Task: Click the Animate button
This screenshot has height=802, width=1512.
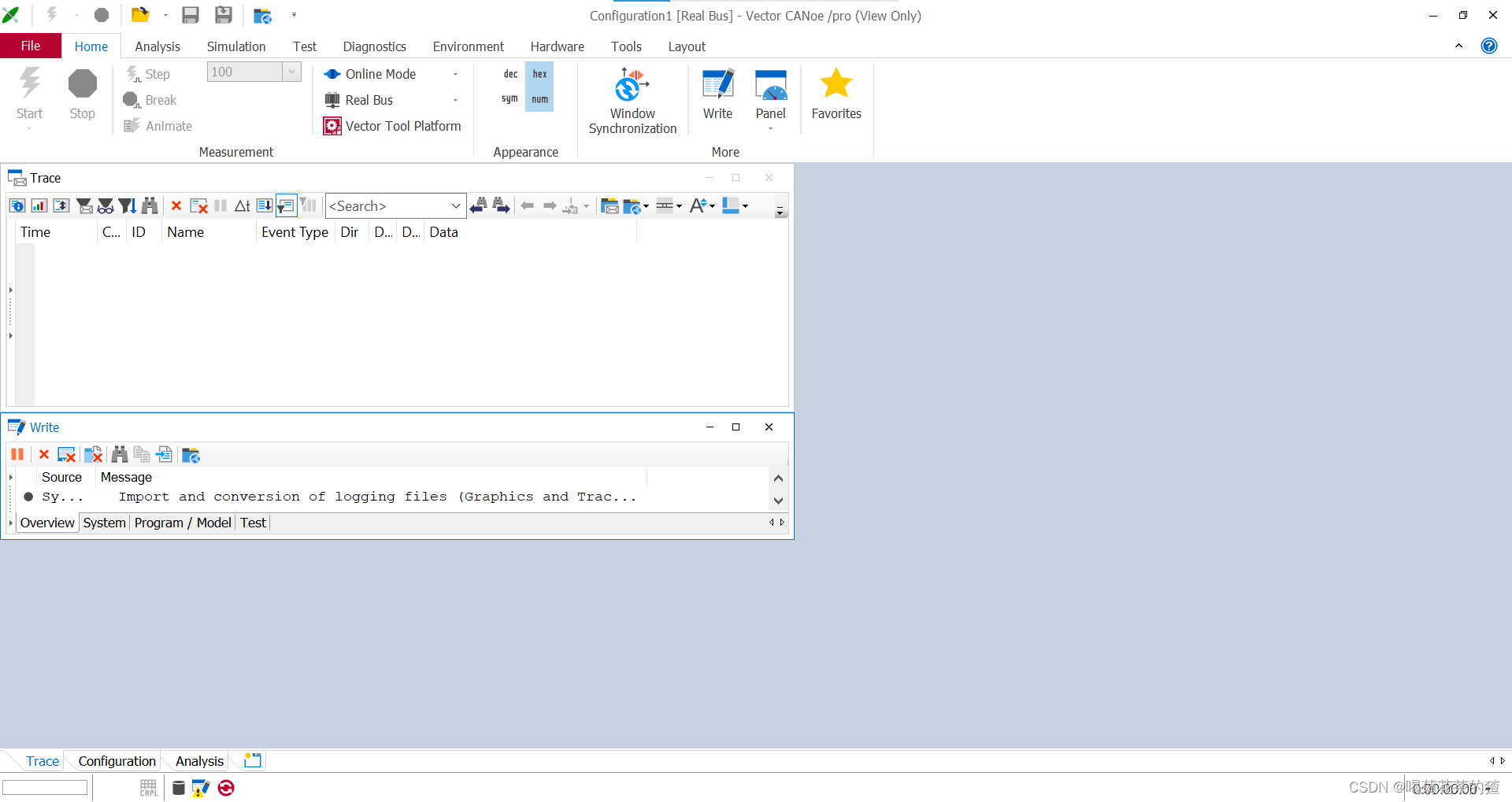Action: pos(158,126)
